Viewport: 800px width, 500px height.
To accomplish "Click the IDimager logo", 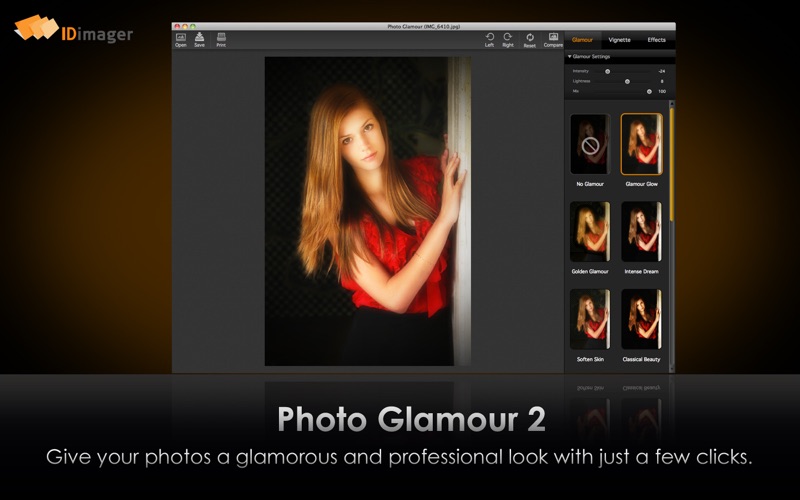I will pos(73,30).
